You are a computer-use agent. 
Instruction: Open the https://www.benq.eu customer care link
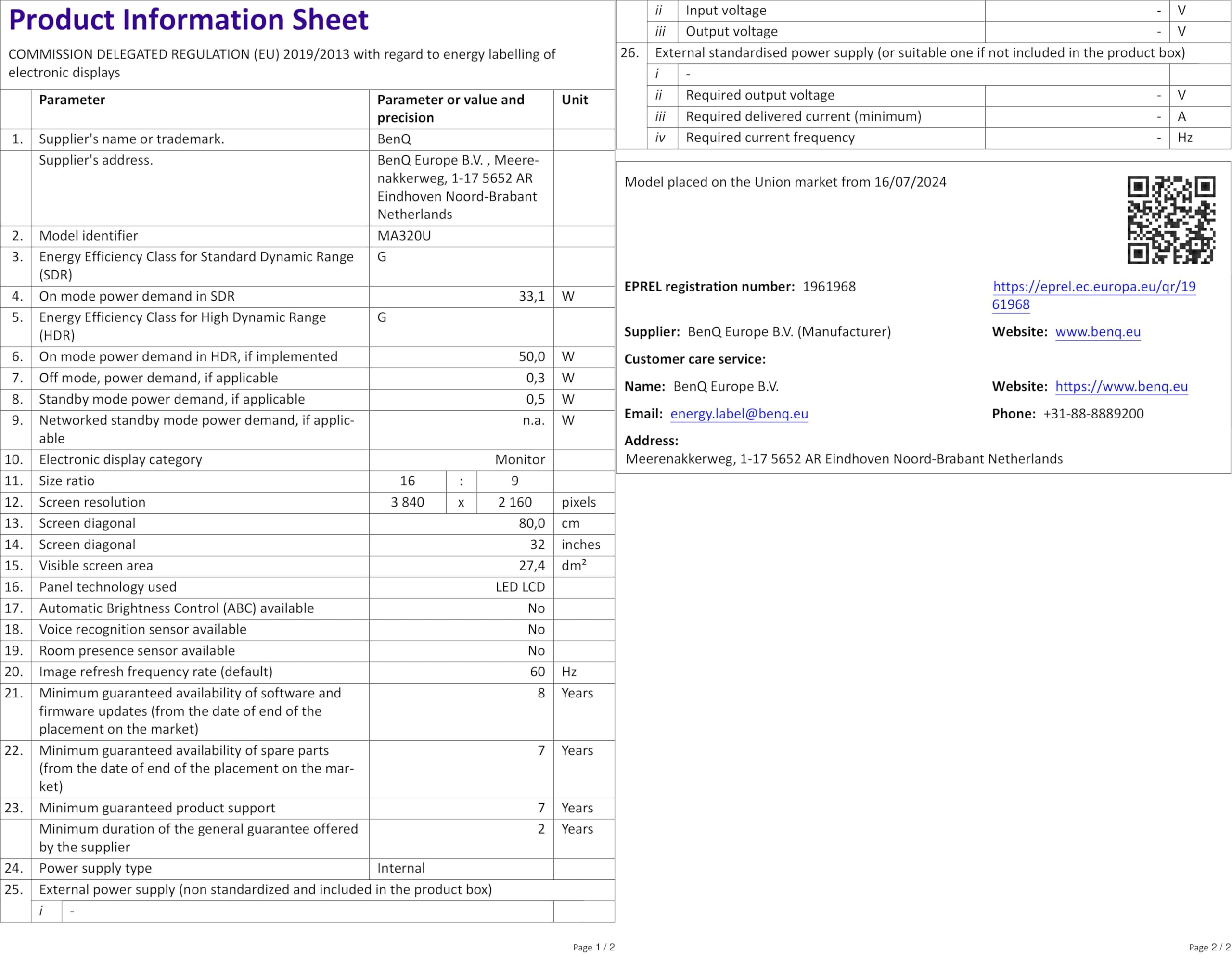point(1121,386)
